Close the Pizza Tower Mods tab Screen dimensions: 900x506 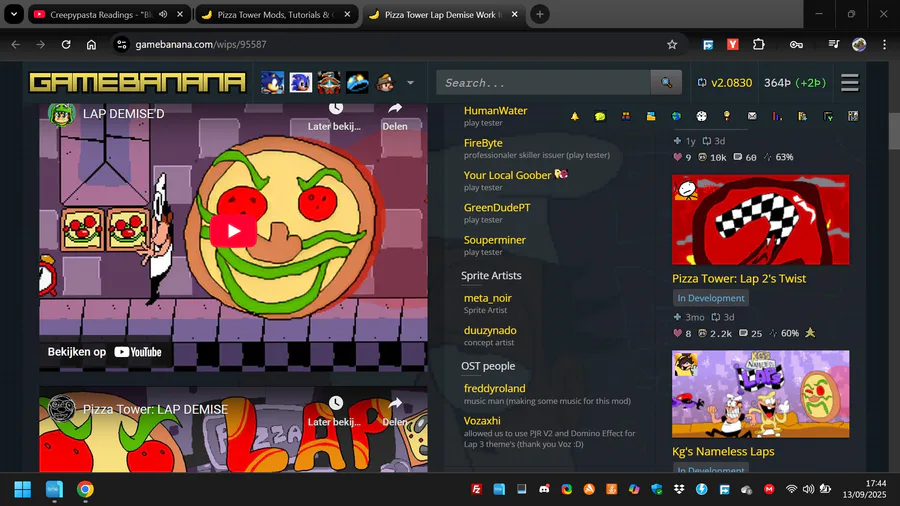point(347,14)
